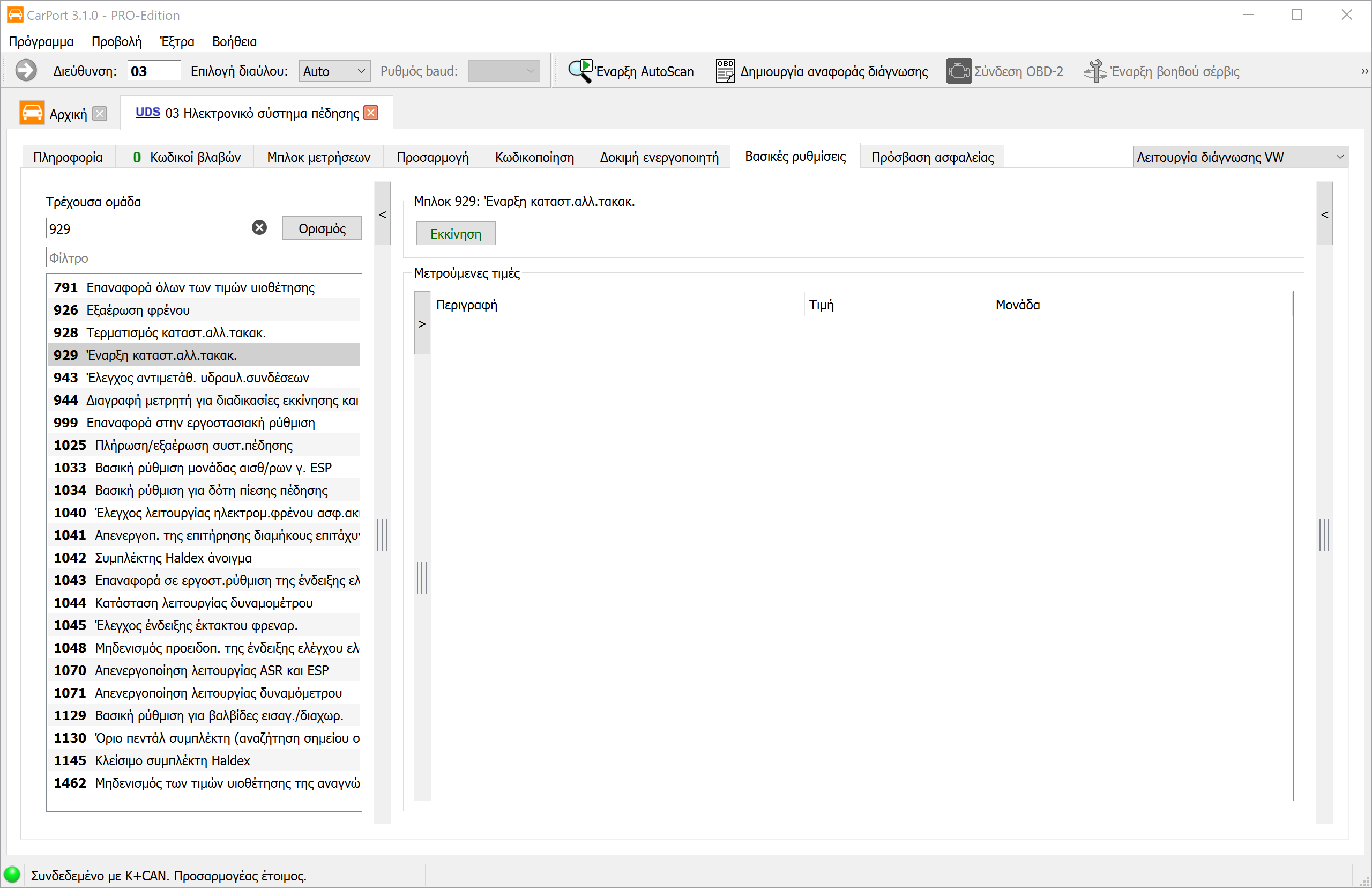Switch to the Κωδικοί βλαβών tab

coord(187,157)
